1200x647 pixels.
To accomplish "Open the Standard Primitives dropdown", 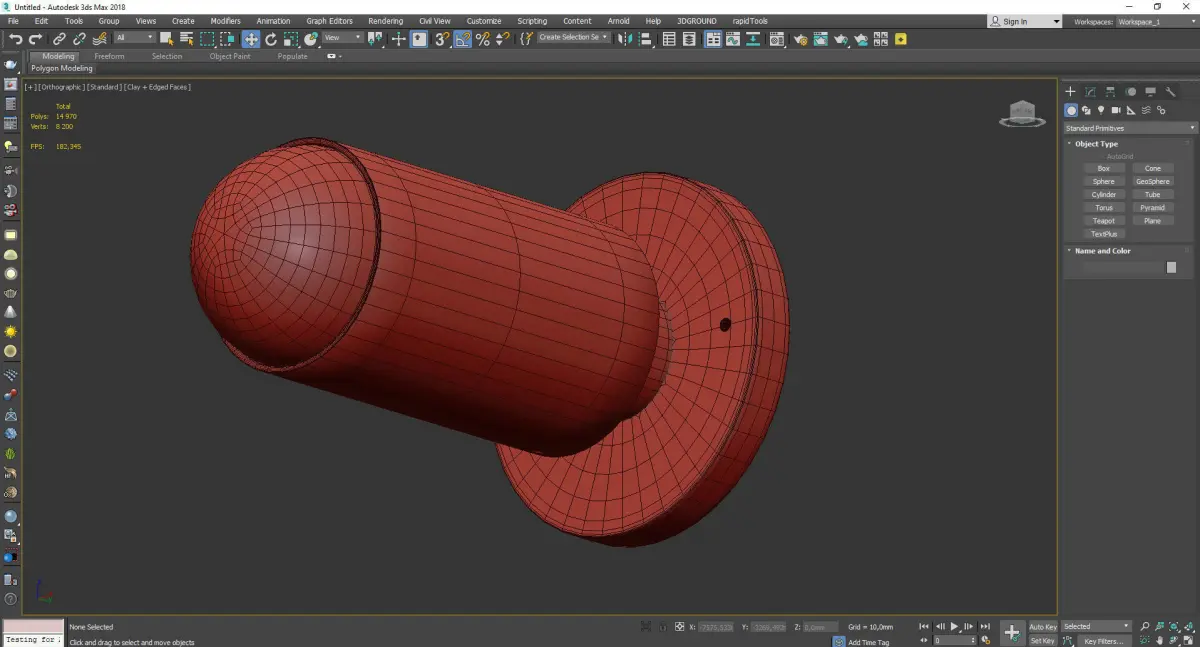I will 1130,128.
